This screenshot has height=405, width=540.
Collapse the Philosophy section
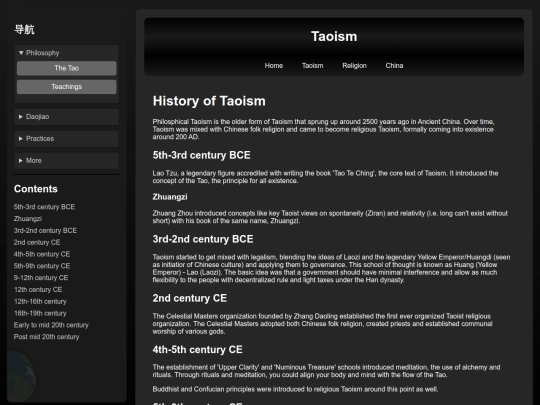pos(66,53)
